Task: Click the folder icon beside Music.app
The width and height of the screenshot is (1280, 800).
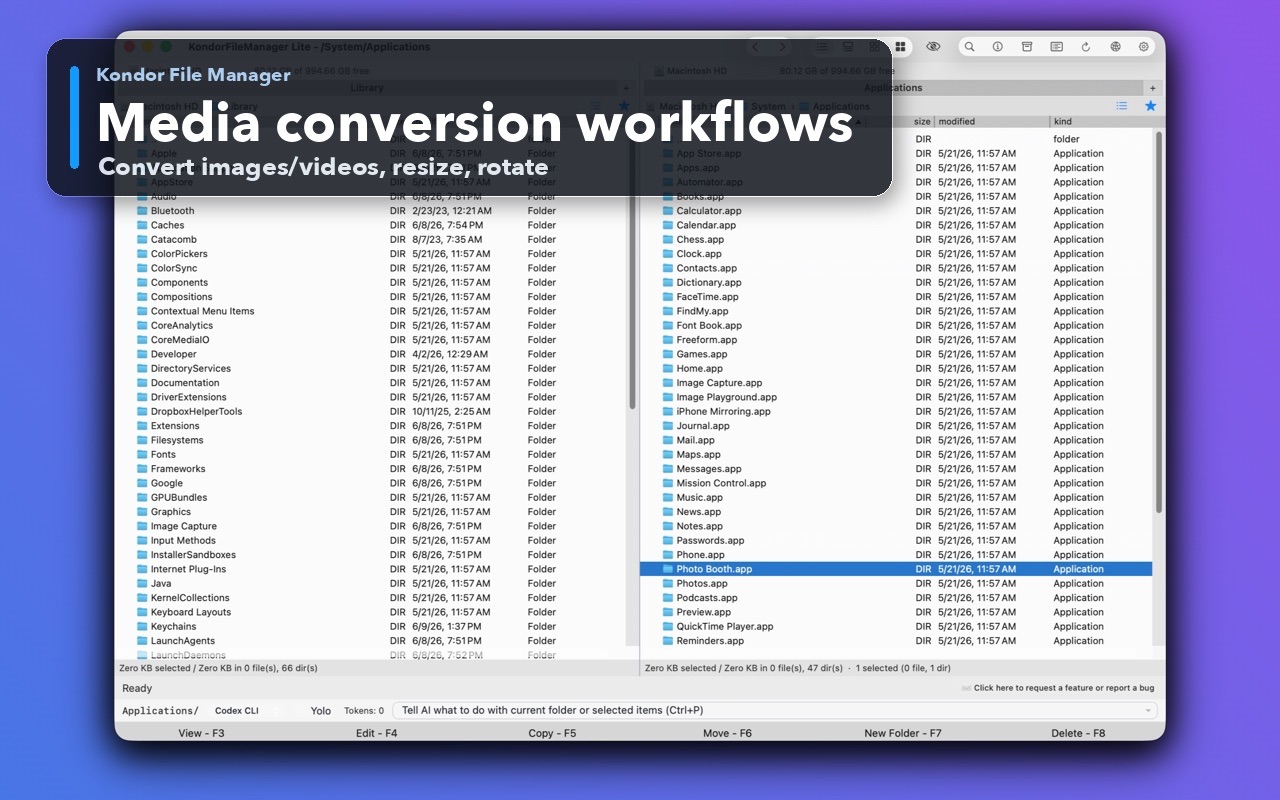Action: 668,498
